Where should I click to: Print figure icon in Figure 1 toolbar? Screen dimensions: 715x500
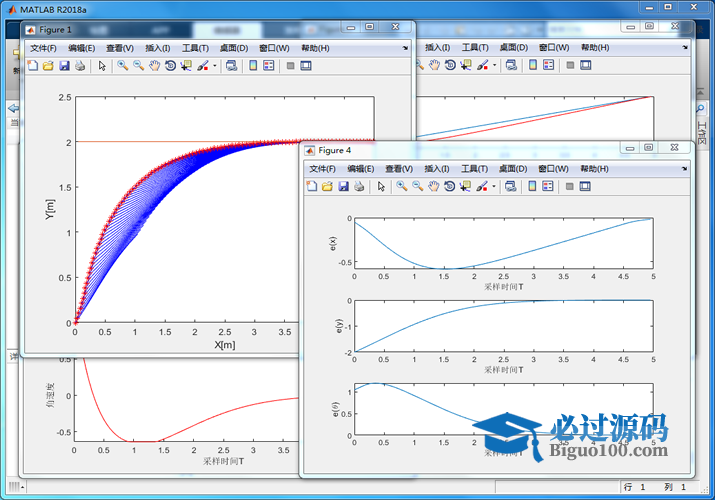[x=80, y=66]
